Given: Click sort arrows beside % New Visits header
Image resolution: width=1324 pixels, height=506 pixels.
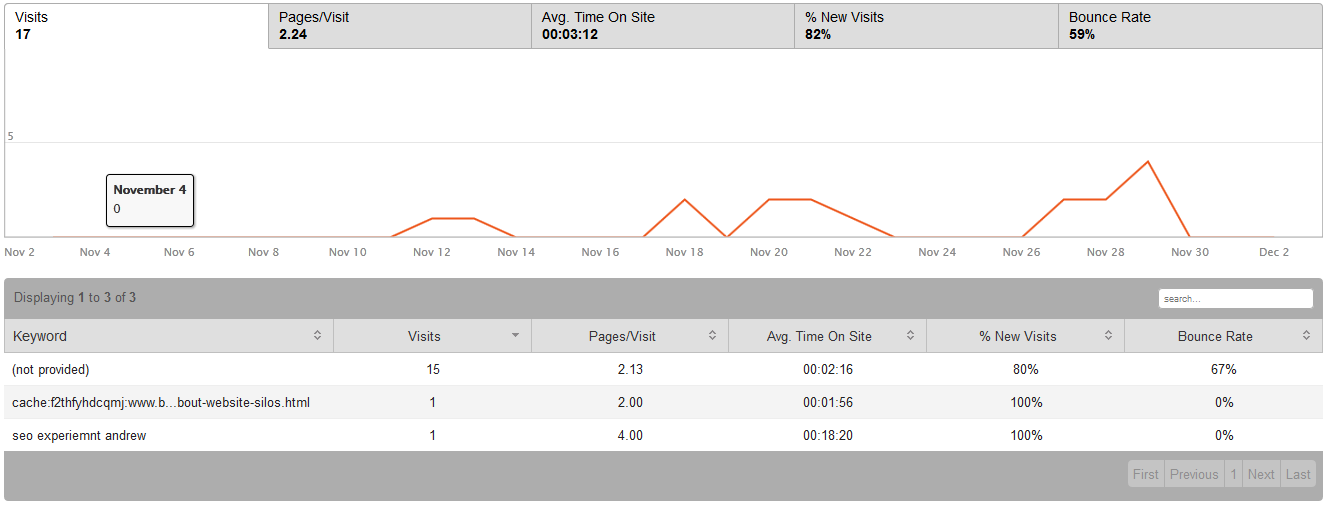Looking at the screenshot, I should point(1108,336).
